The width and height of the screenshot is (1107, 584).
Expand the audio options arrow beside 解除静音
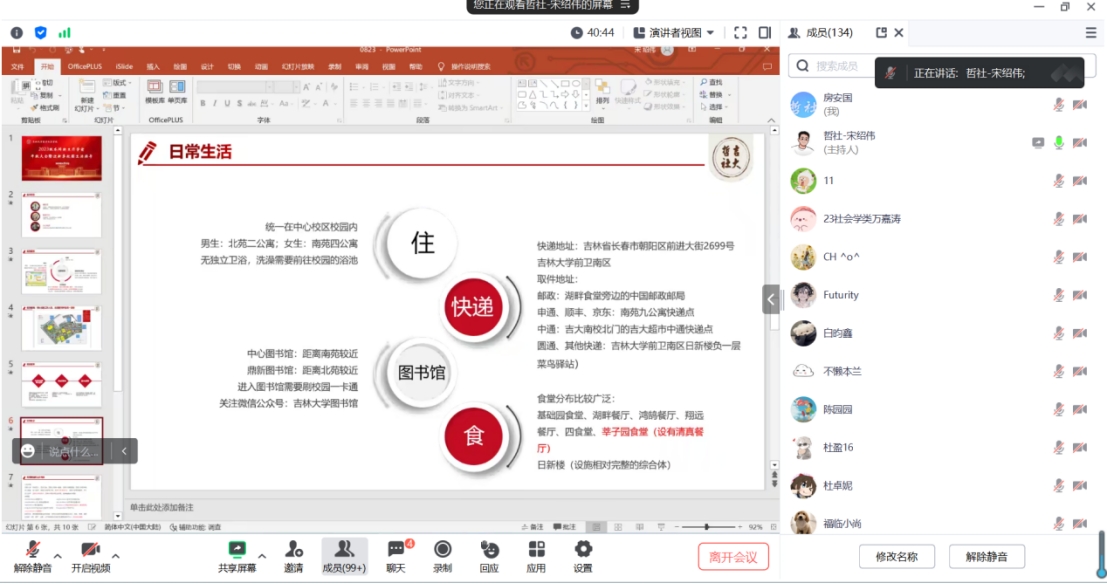58,556
